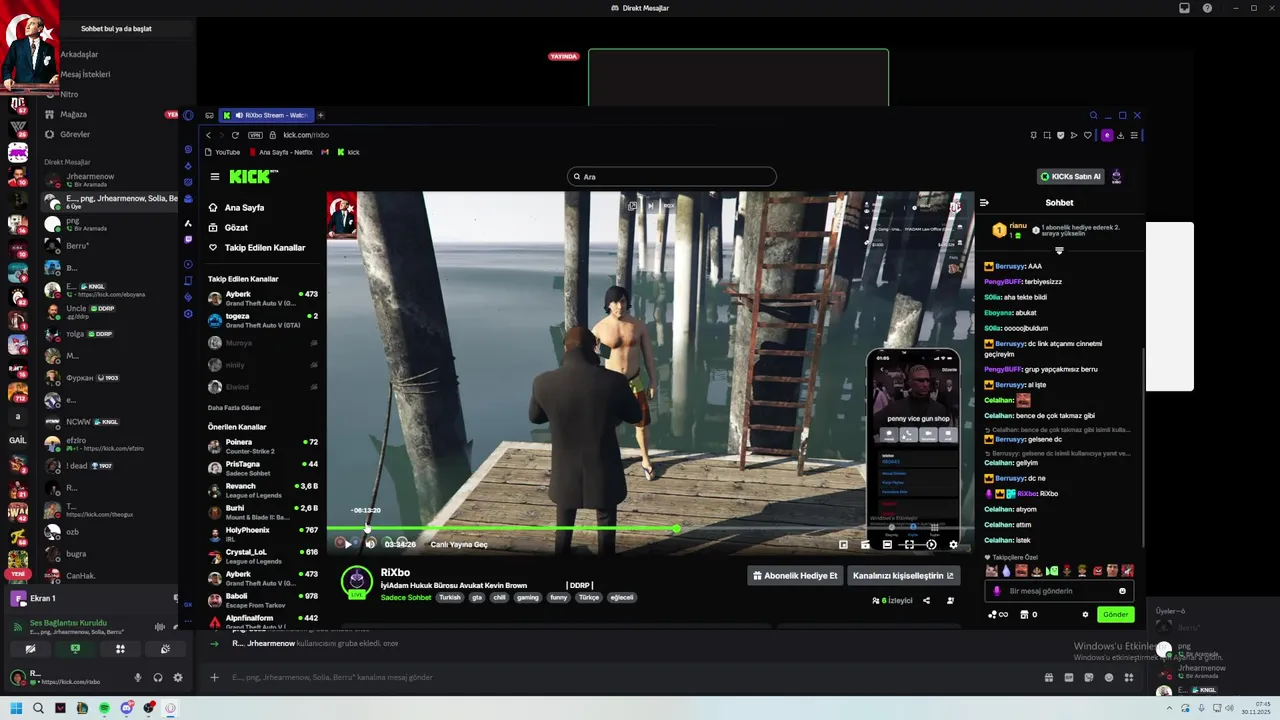Stop Discord screen share green button
This screenshot has width=1280, height=720.
pos(75,649)
